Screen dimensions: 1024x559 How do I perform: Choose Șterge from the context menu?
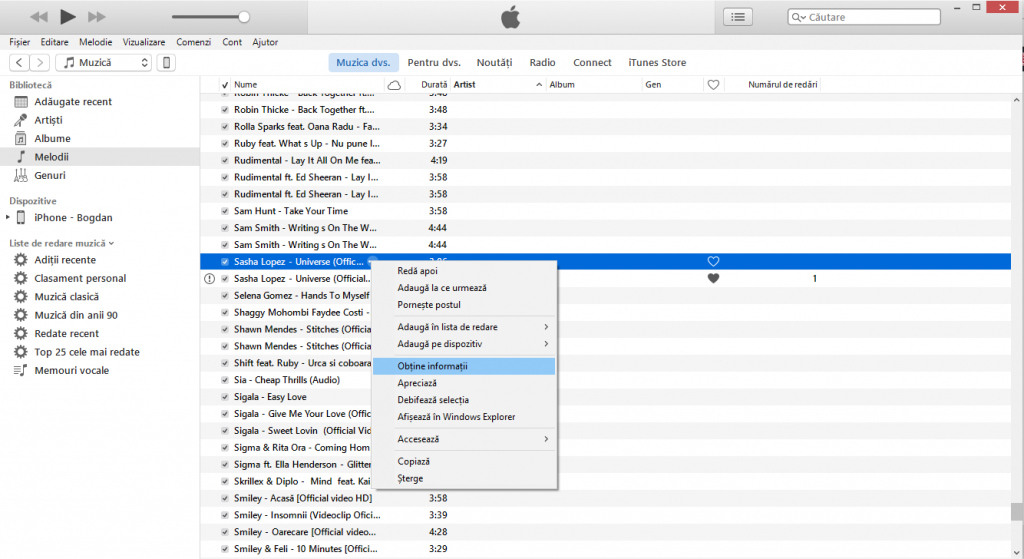(464, 479)
